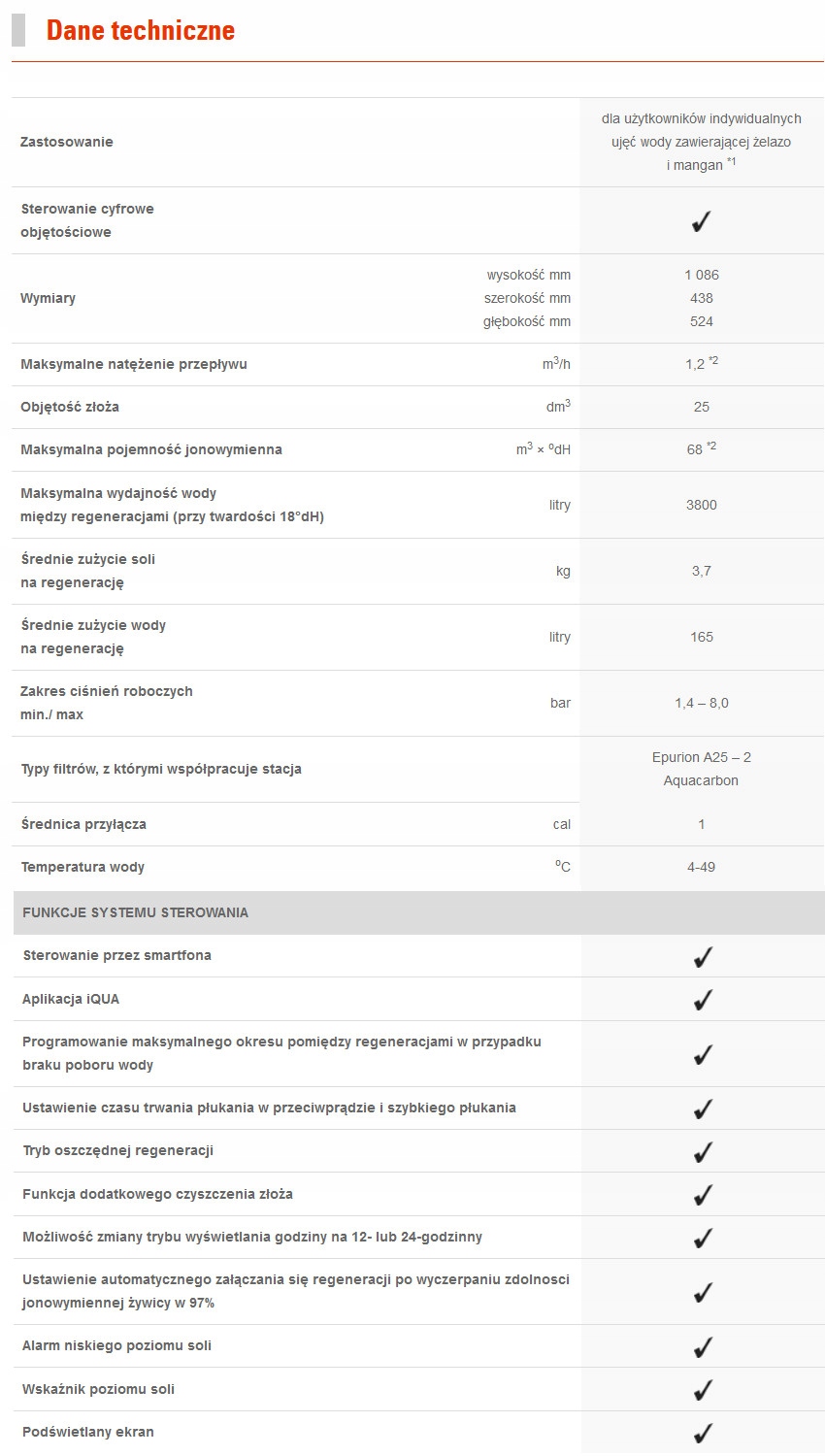Click the Dane techniczne heading
Viewport: 825px width, 1456px height.
pyautogui.click(x=141, y=30)
